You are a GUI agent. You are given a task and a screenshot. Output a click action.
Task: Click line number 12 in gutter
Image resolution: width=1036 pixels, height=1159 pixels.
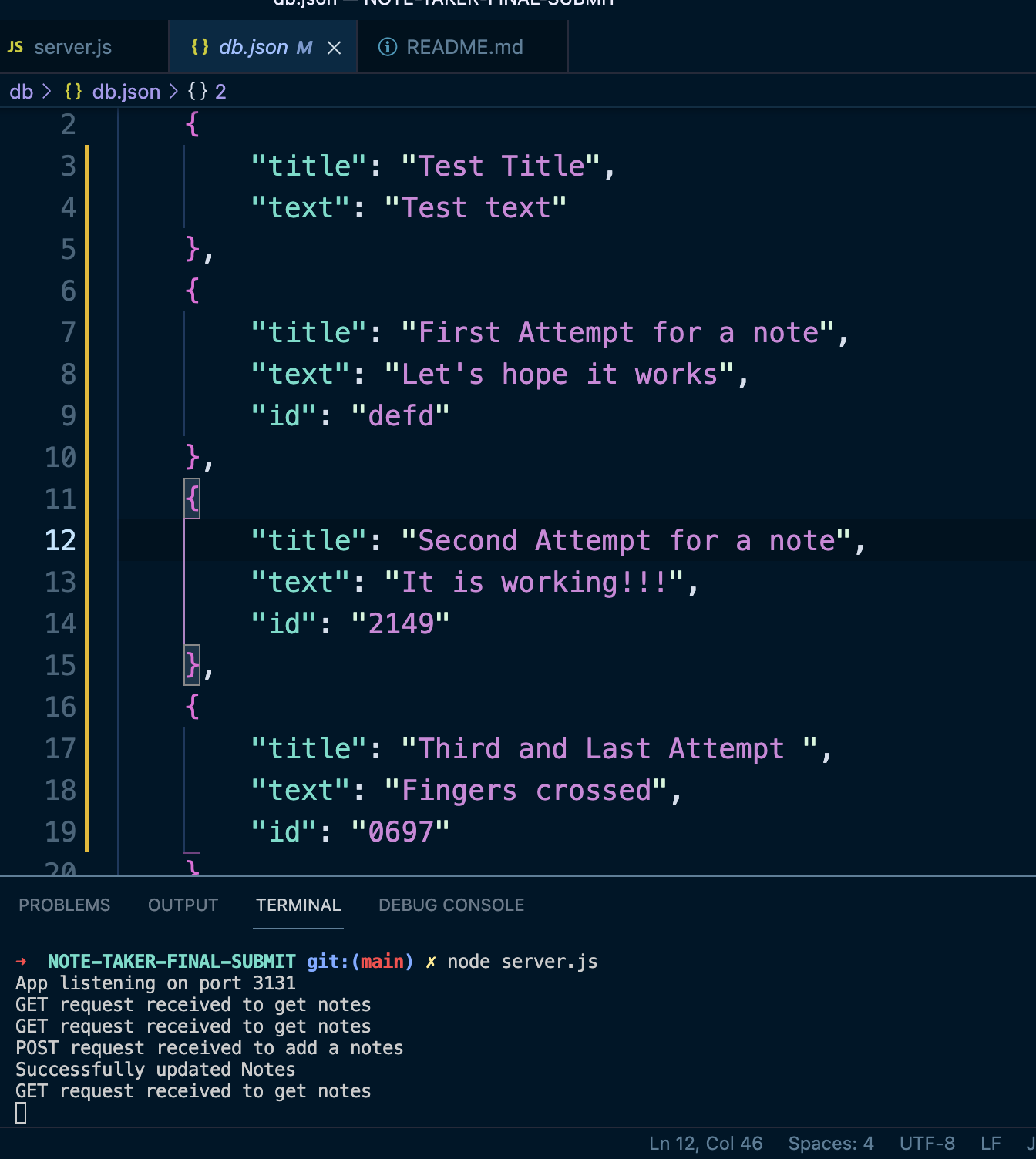tap(60, 540)
